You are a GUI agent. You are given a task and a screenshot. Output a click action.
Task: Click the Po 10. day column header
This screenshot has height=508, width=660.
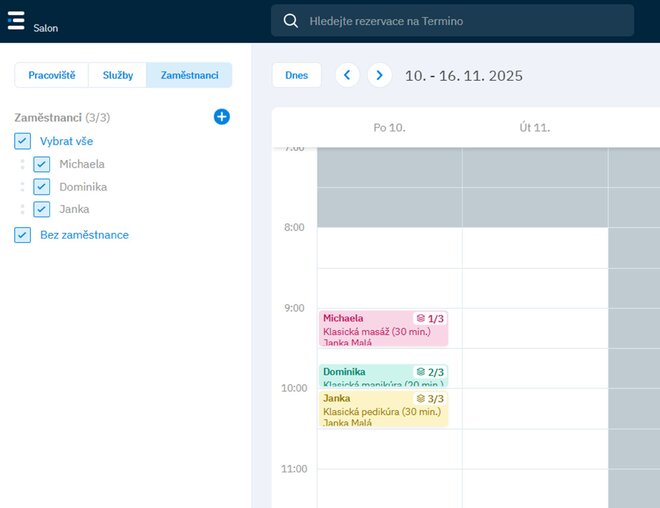(x=389, y=127)
